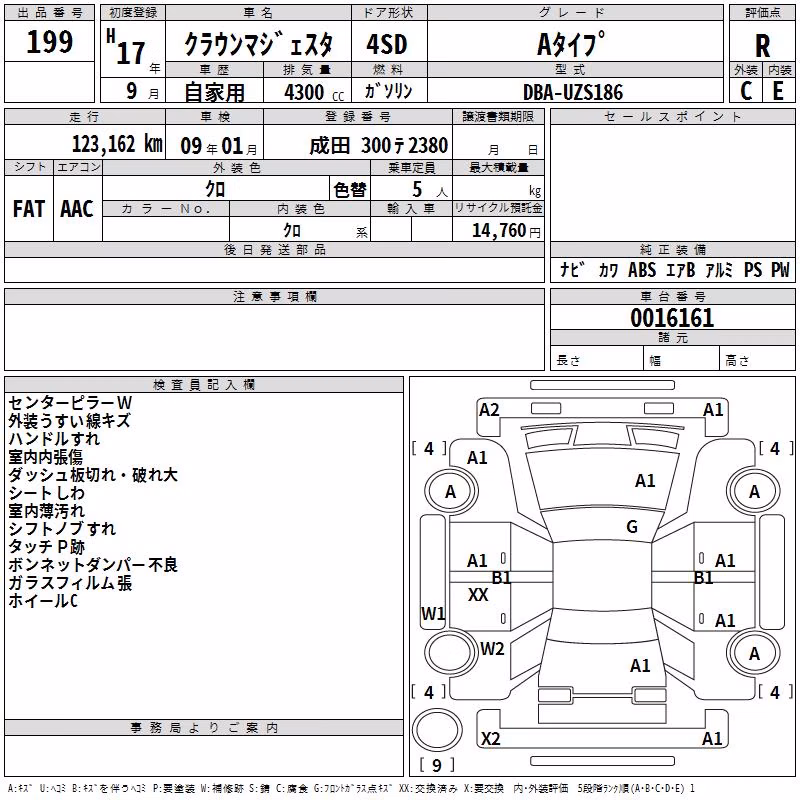Image resolution: width=800 pixels, height=800 pixels.
Task: Click the エアB airbag entry
Action: tap(681, 269)
